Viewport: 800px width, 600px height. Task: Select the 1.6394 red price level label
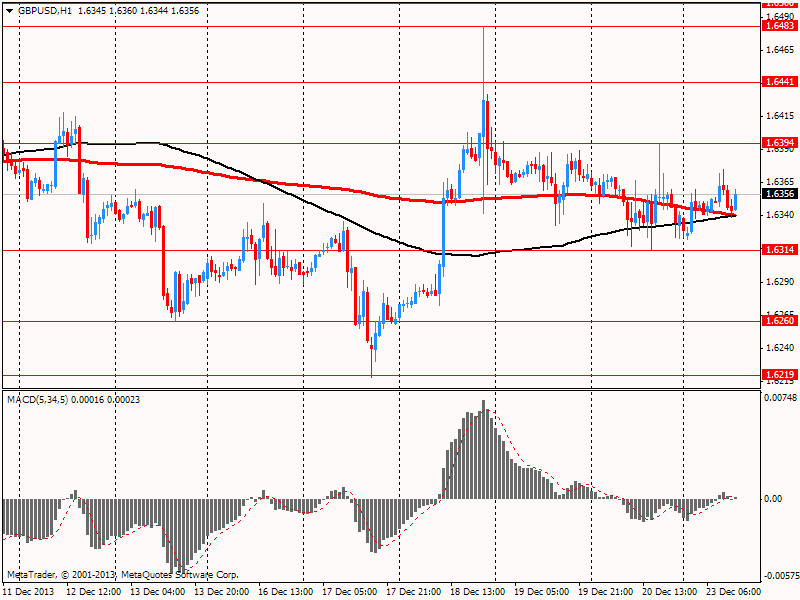pos(780,142)
